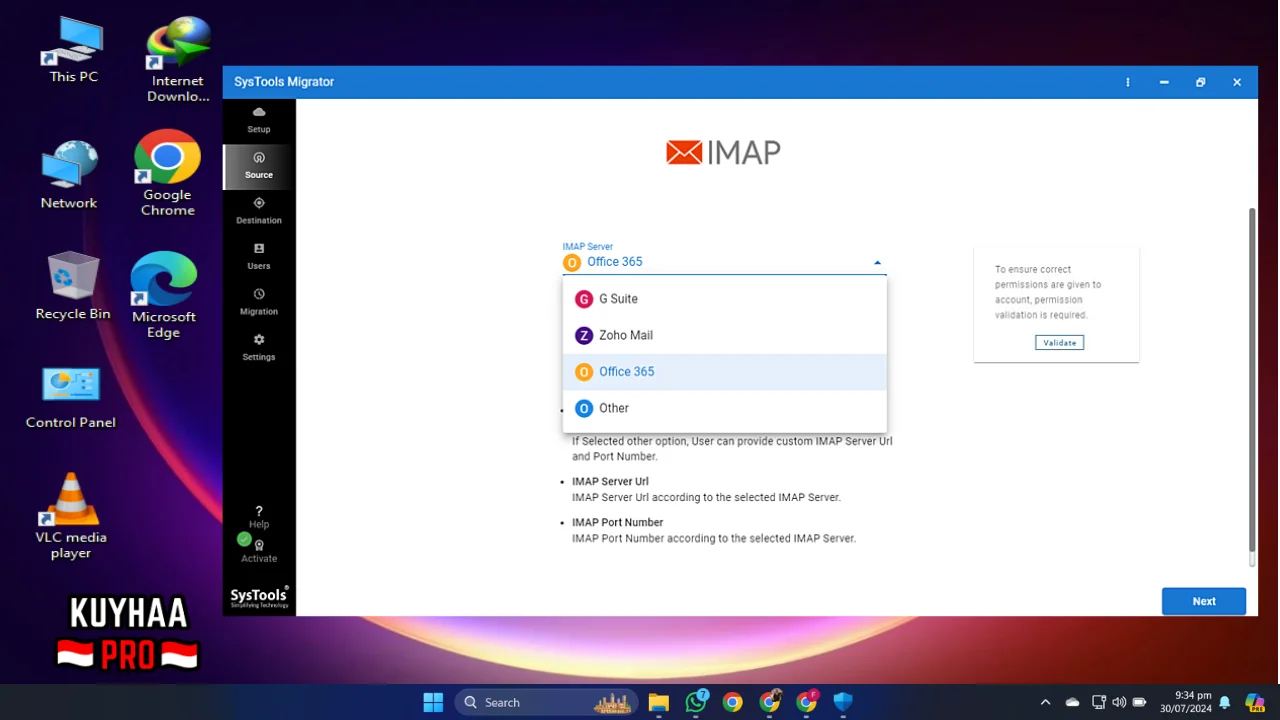Open the Setup step in sidebar
1280x720 pixels.
pyautogui.click(x=259, y=119)
